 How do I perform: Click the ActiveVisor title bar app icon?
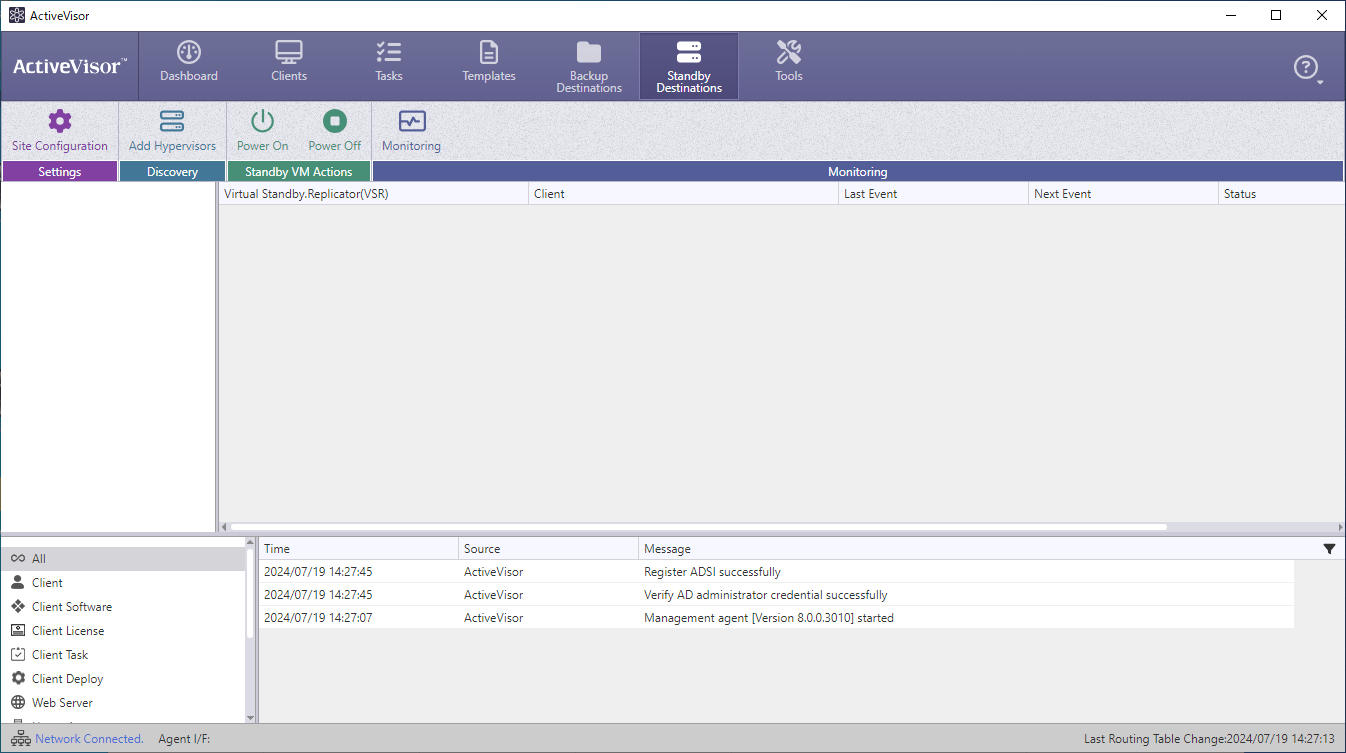tap(17, 15)
